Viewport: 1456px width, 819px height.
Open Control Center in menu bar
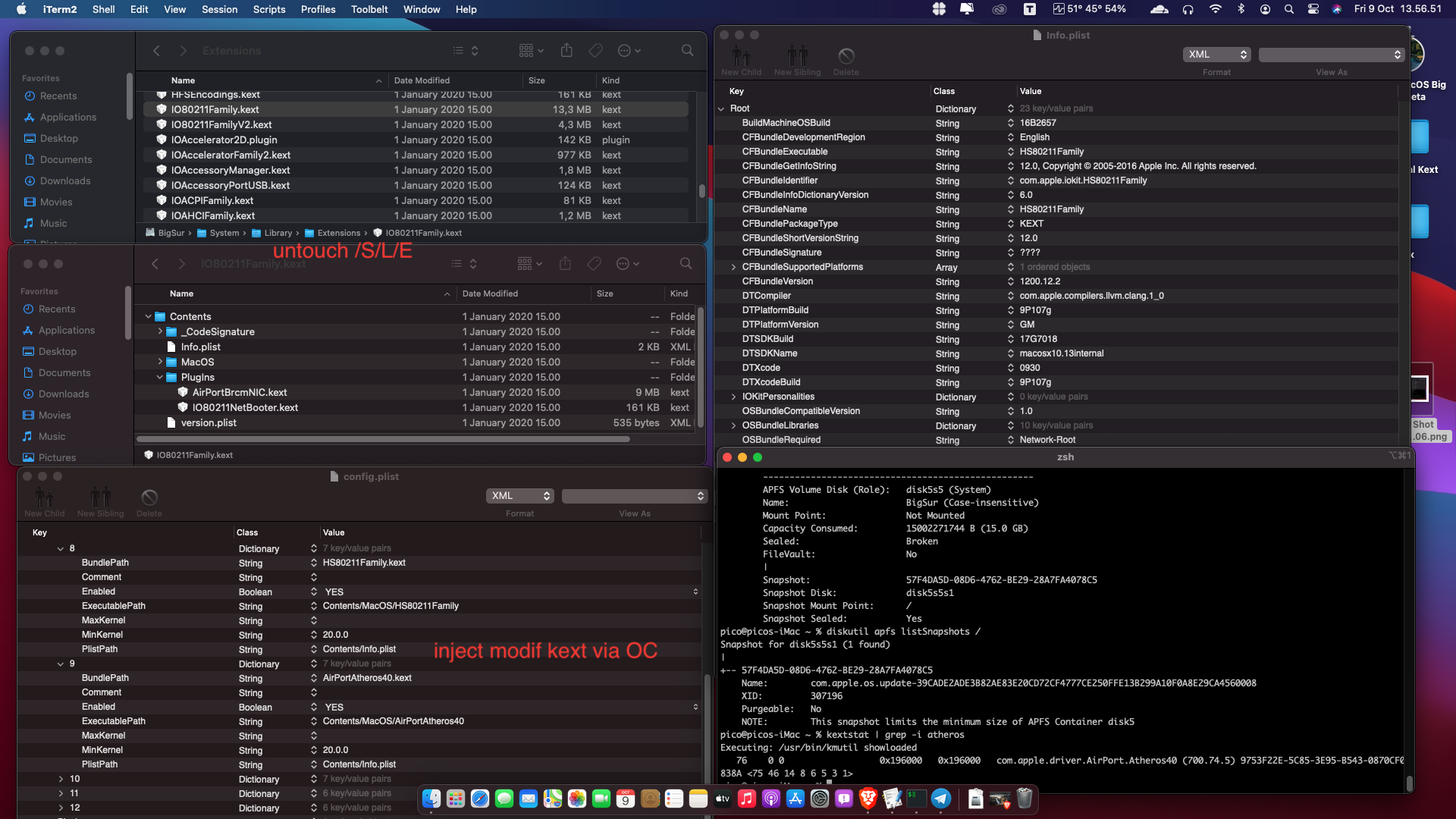point(1313,9)
